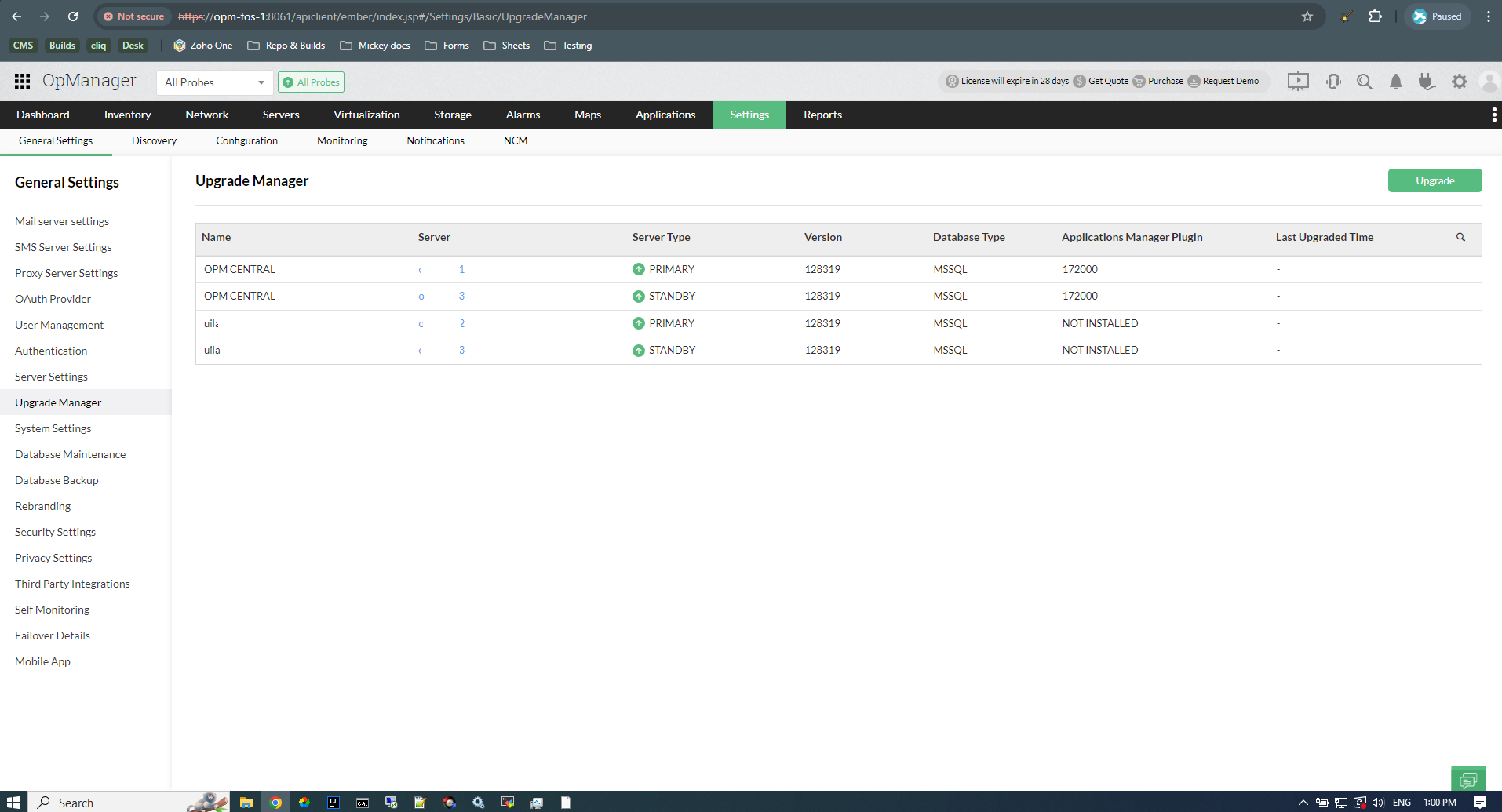
Task: Go to User Management
Action: click(x=60, y=325)
